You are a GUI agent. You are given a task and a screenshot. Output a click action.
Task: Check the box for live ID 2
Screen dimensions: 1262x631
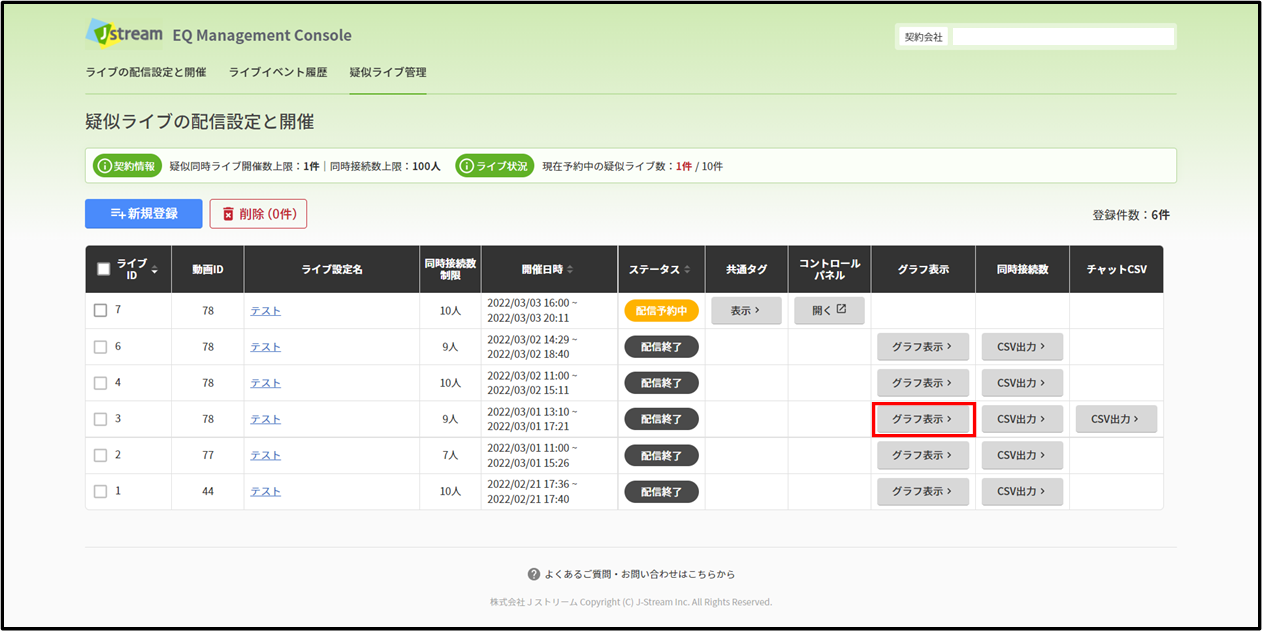[100, 455]
